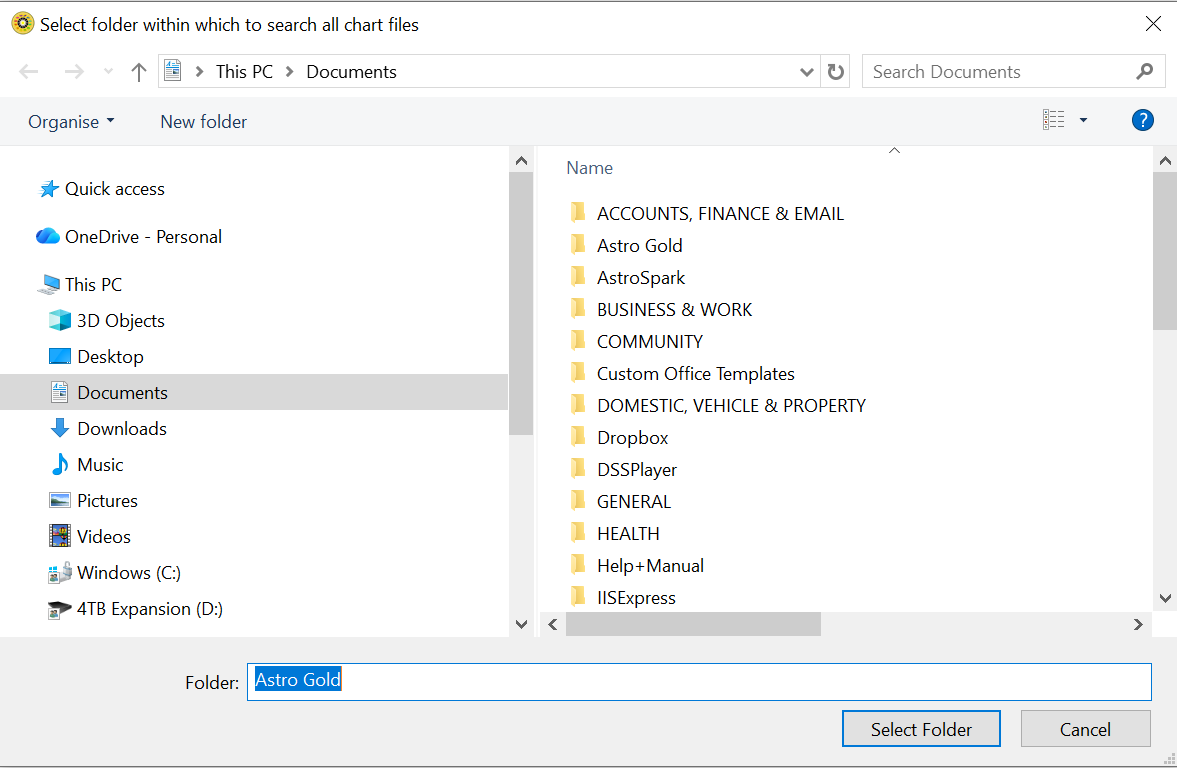Image resolution: width=1177 pixels, height=768 pixels.
Task: Click navigation pane scroll down arrow
Action: coord(522,624)
